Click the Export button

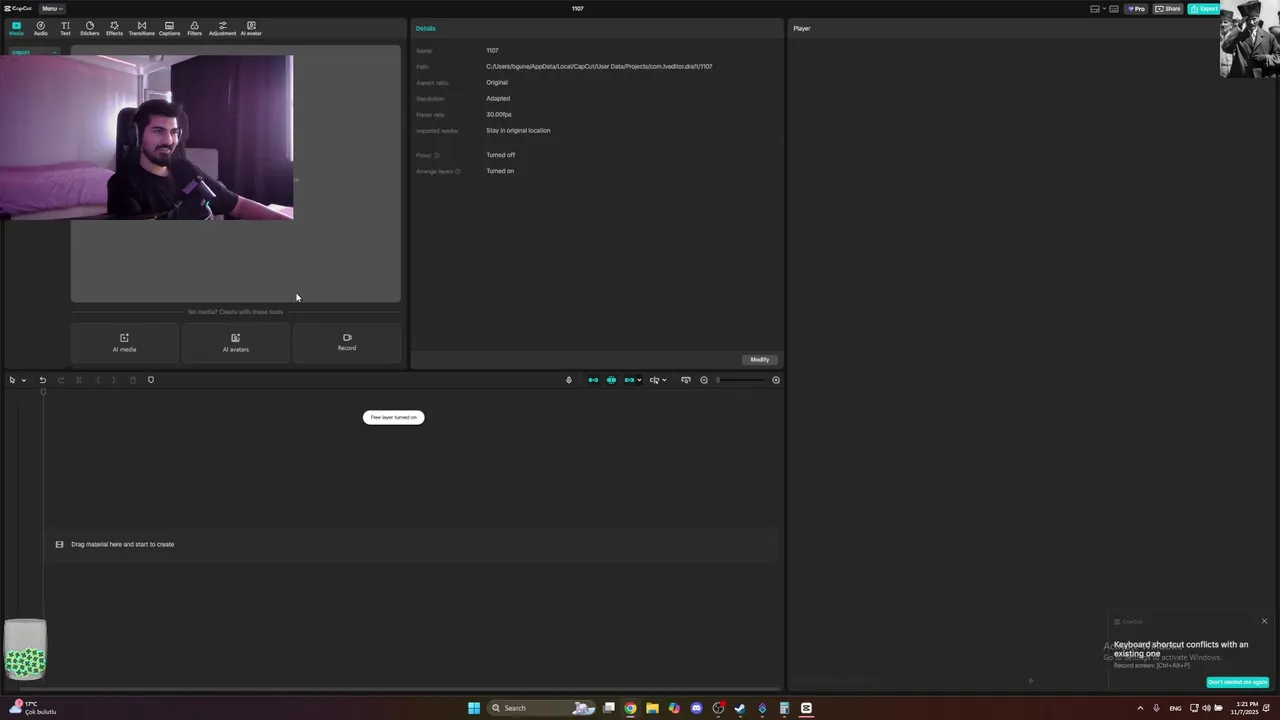click(x=1204, y=9)
